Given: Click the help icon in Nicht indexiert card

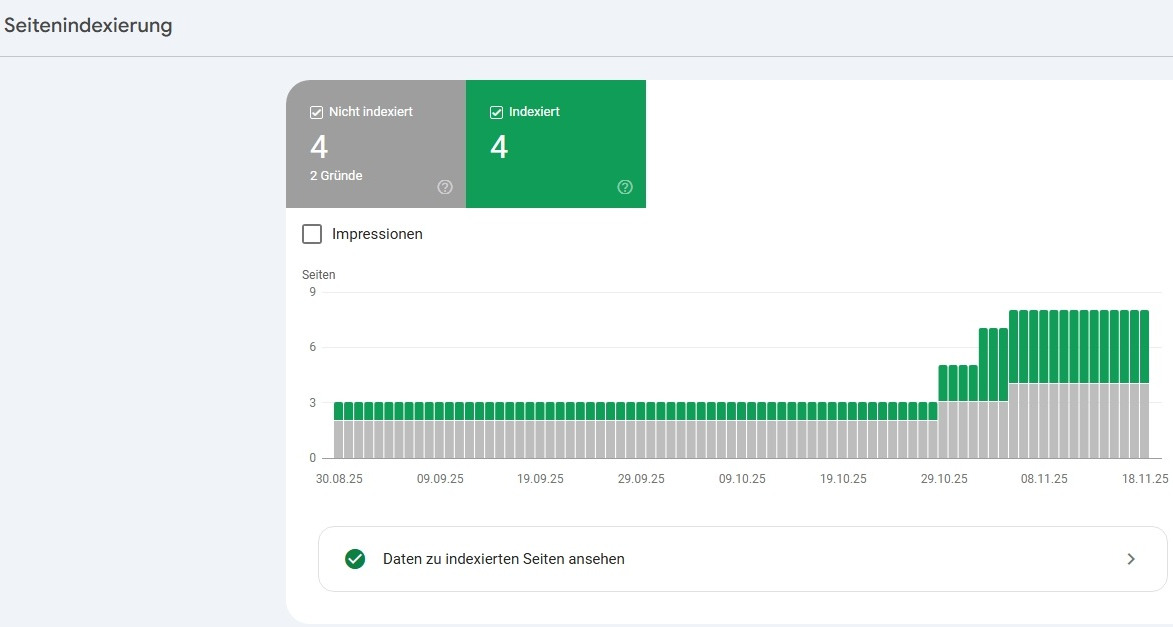Looking at the screenshot, I should (x=445, y=187).
